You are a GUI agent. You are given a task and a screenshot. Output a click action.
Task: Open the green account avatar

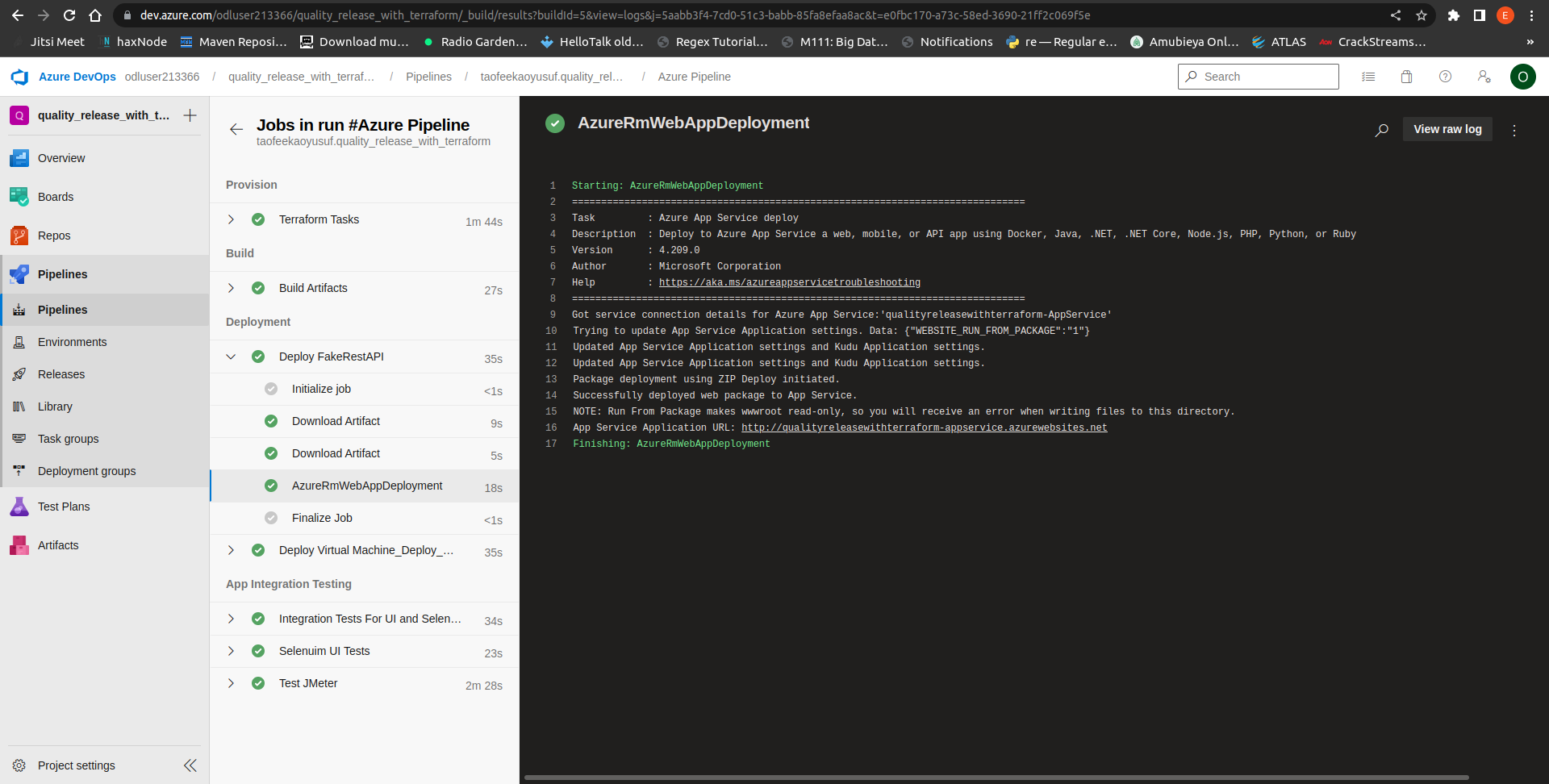[1523, 77]
